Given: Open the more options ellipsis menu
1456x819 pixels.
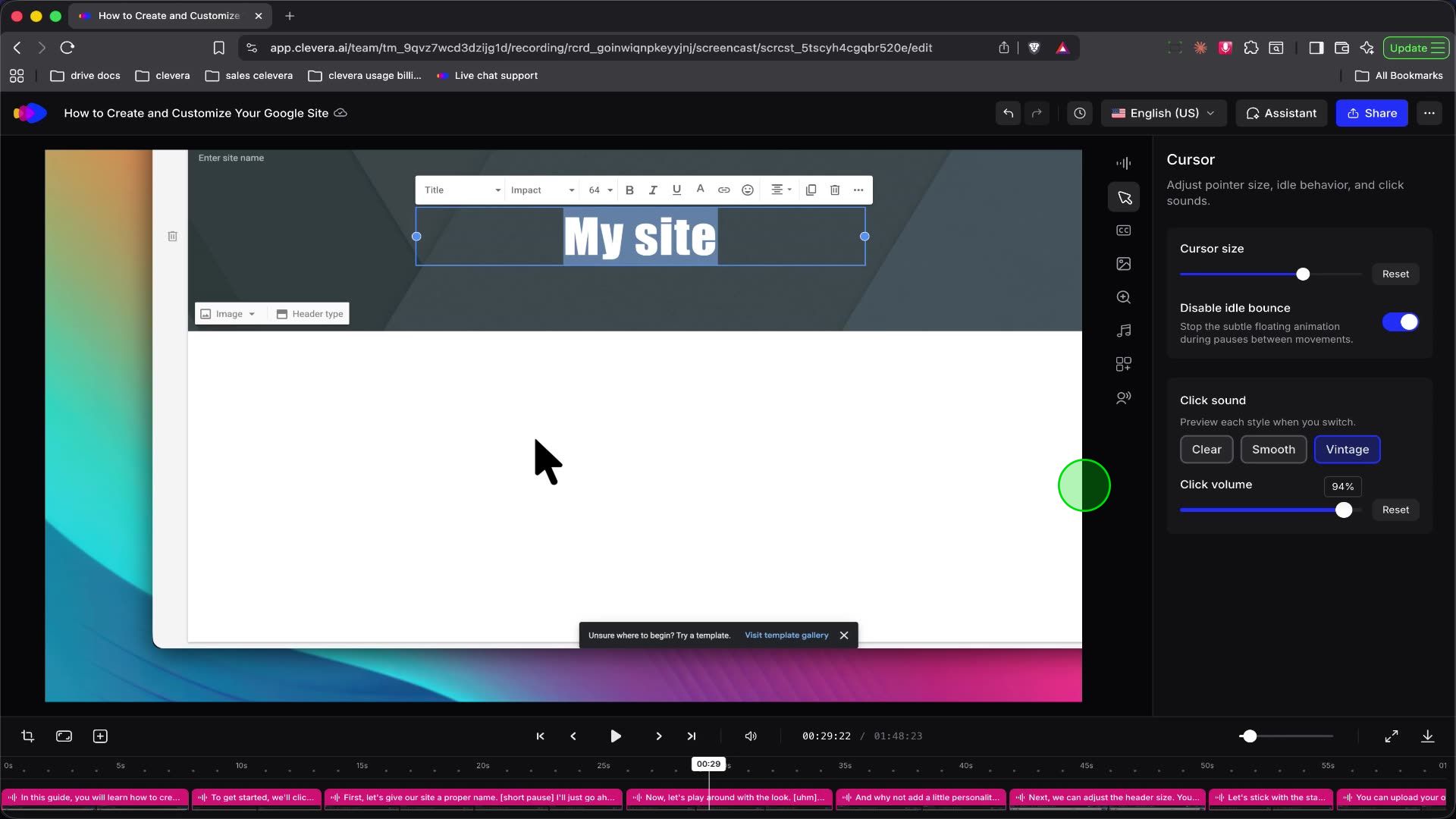Looking at the screenshot, I should point(1429,113).
